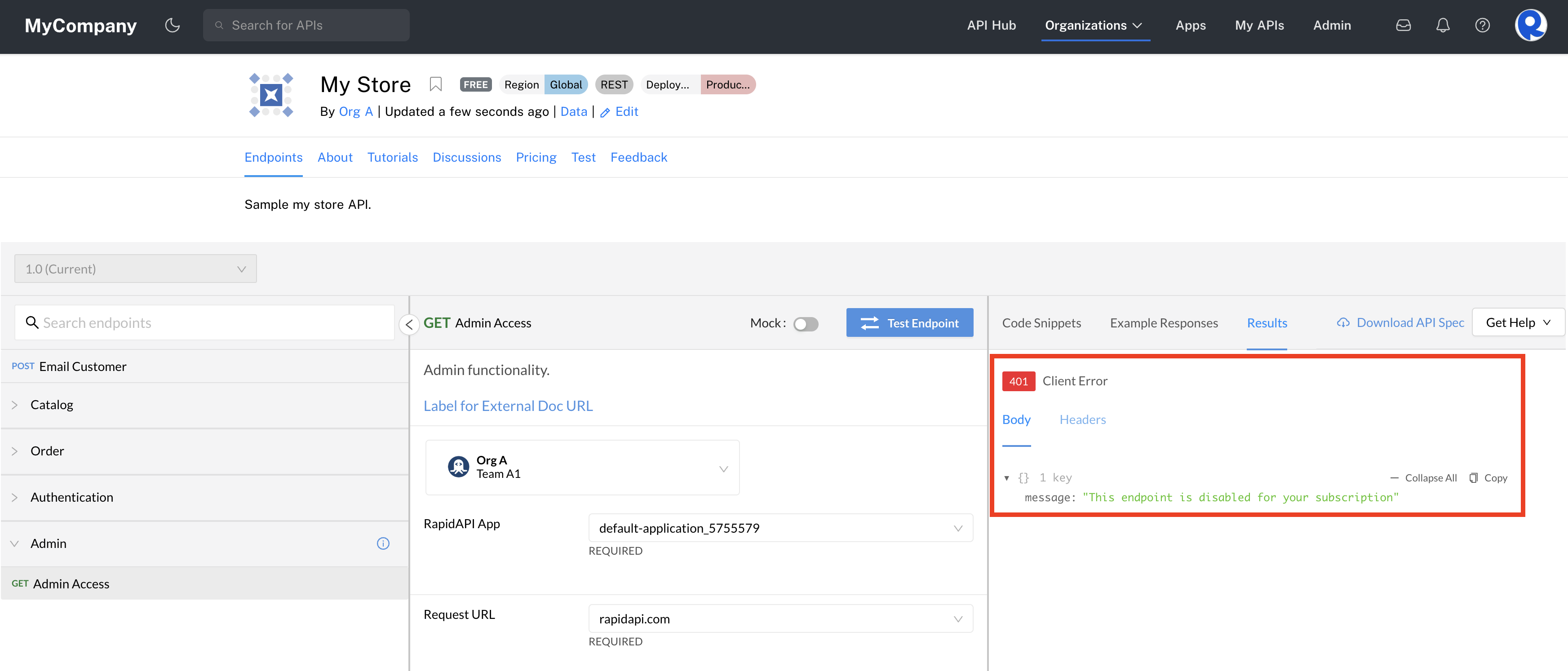The height and width of the screenshot is (671, 1568).
Task: Open the Get Help dropdown
Action: click(x=1518, y=322)
